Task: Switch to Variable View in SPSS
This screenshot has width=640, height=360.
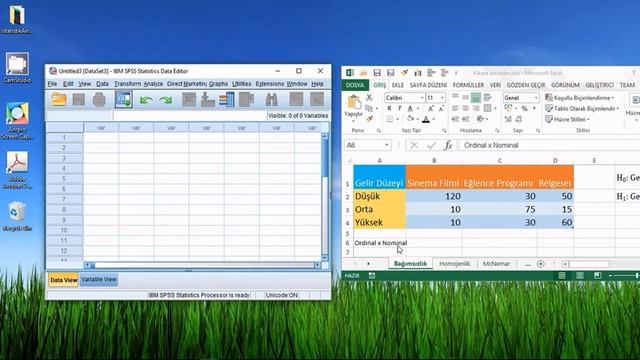Action: click(x=99, y=280)
